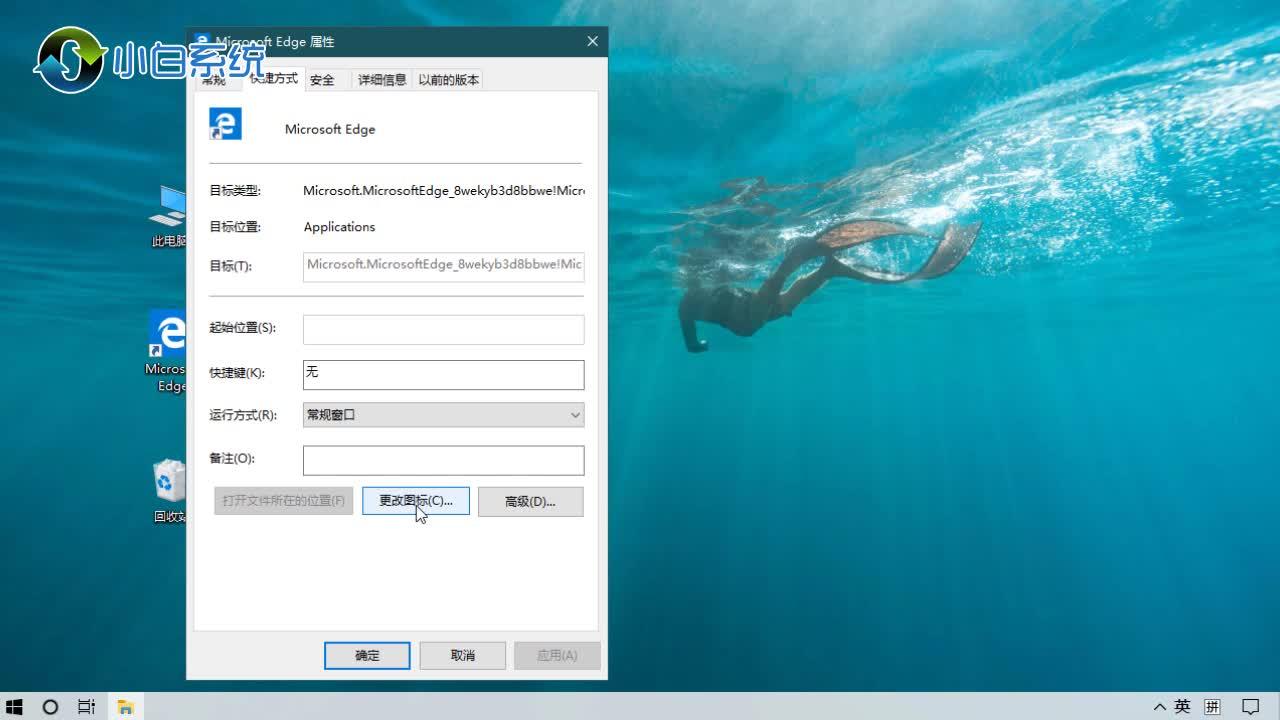
Task: Click the IME mode icon in tray
Action: (x=1213, y=706)
